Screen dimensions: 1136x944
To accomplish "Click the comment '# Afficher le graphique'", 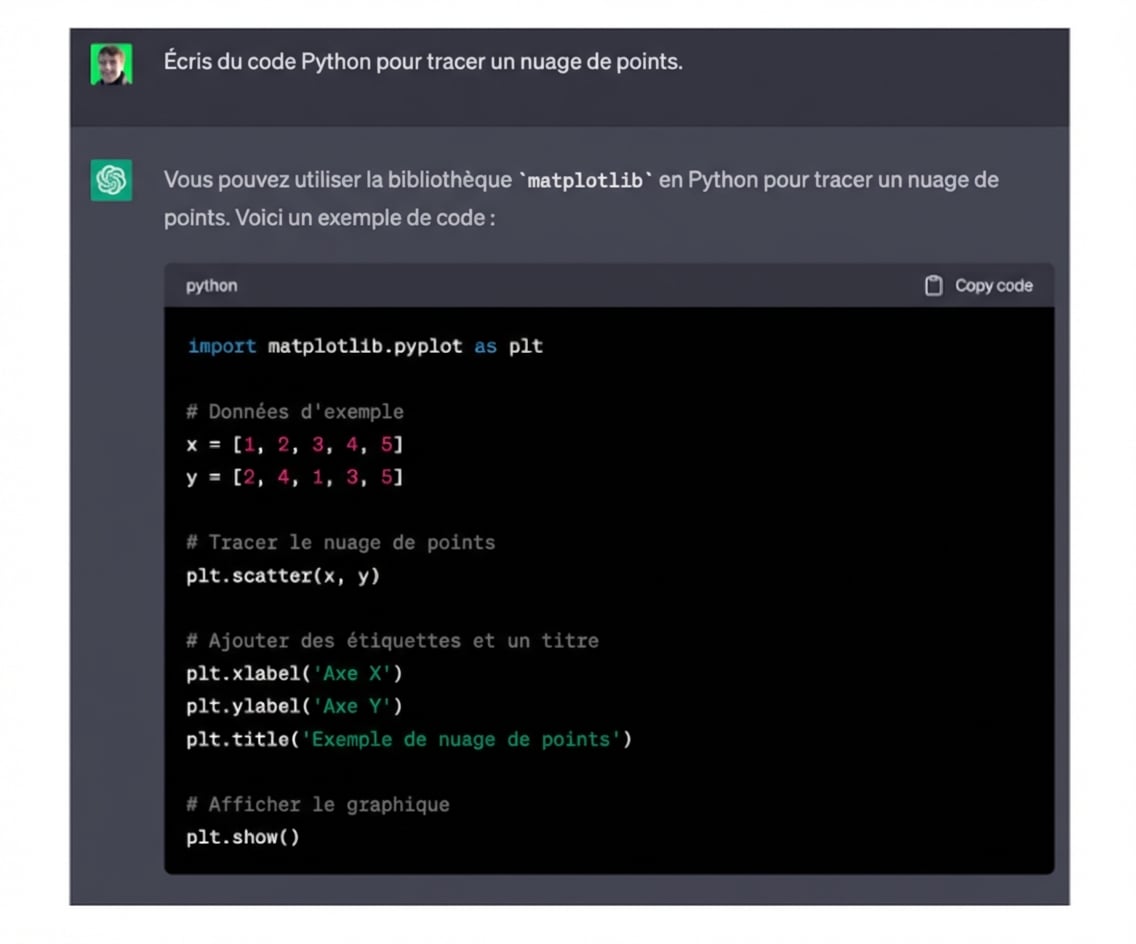I will point(317,804).
